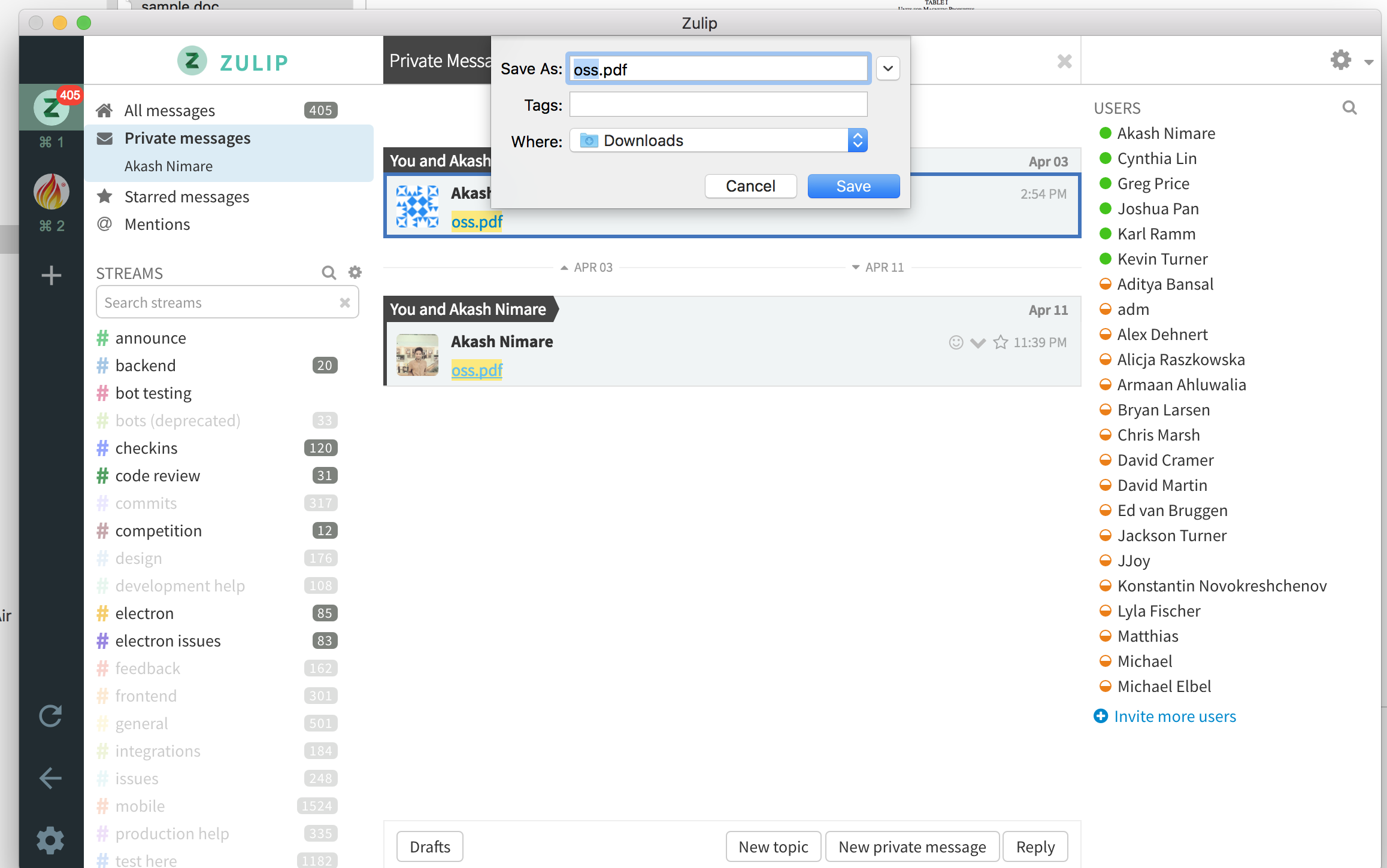Open the mobile stream

tap(140, 806)
